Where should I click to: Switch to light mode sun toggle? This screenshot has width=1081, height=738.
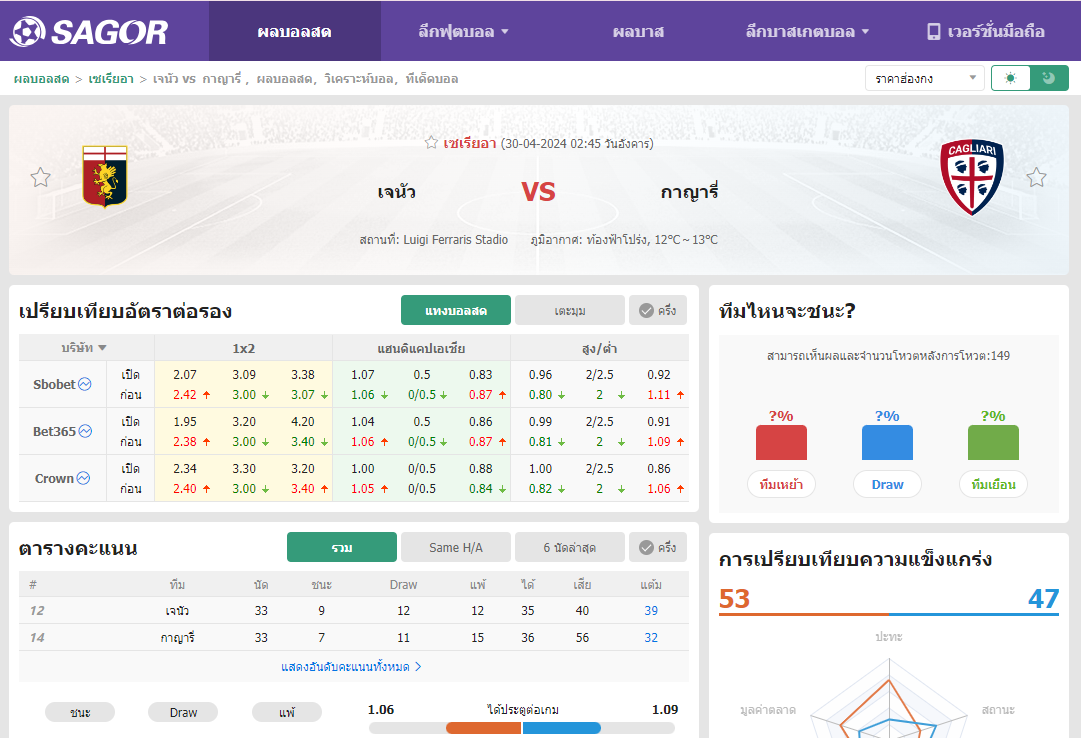[1011, 78]
